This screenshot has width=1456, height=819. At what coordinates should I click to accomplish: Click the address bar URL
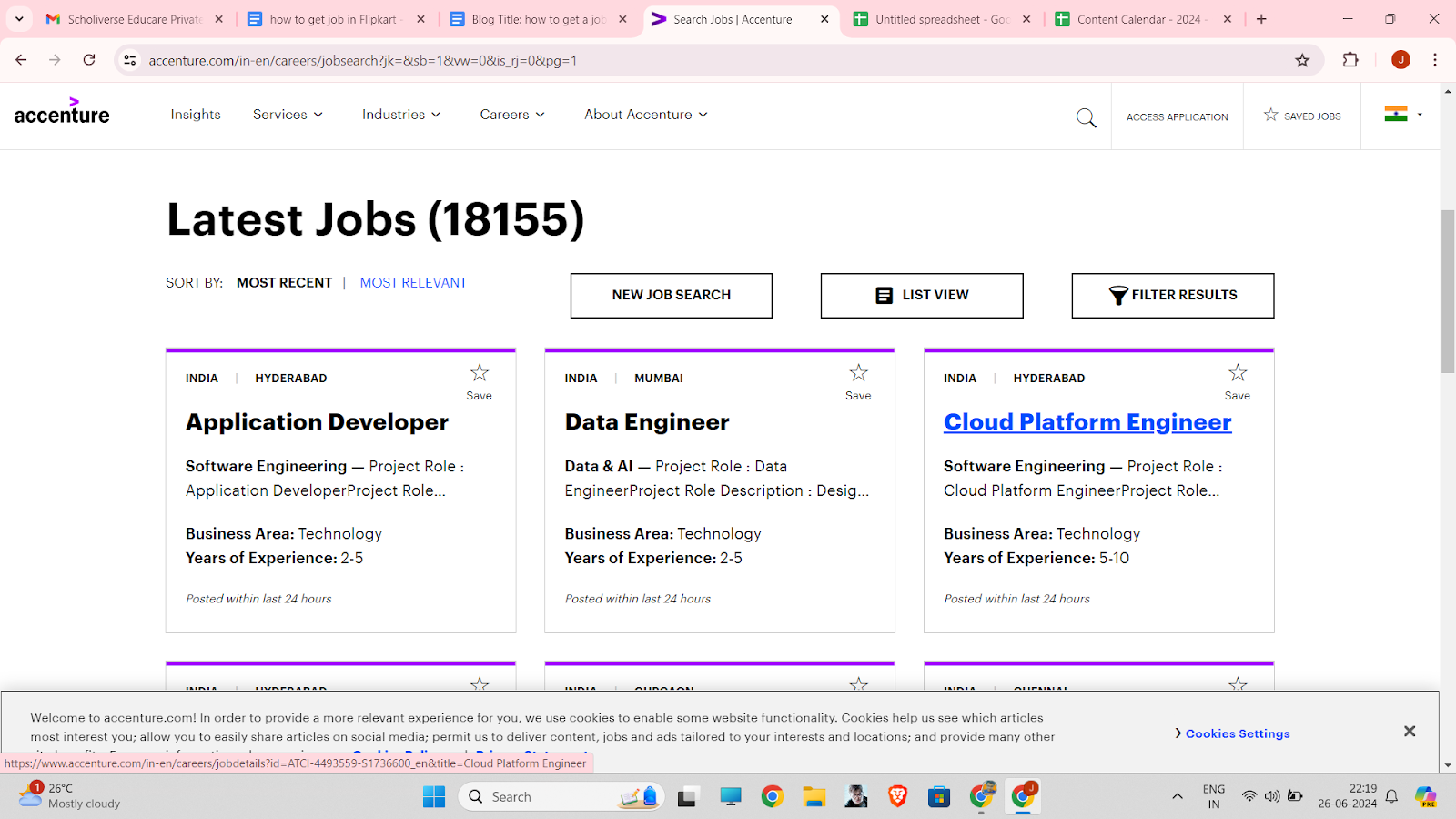[x=362, y=61]
